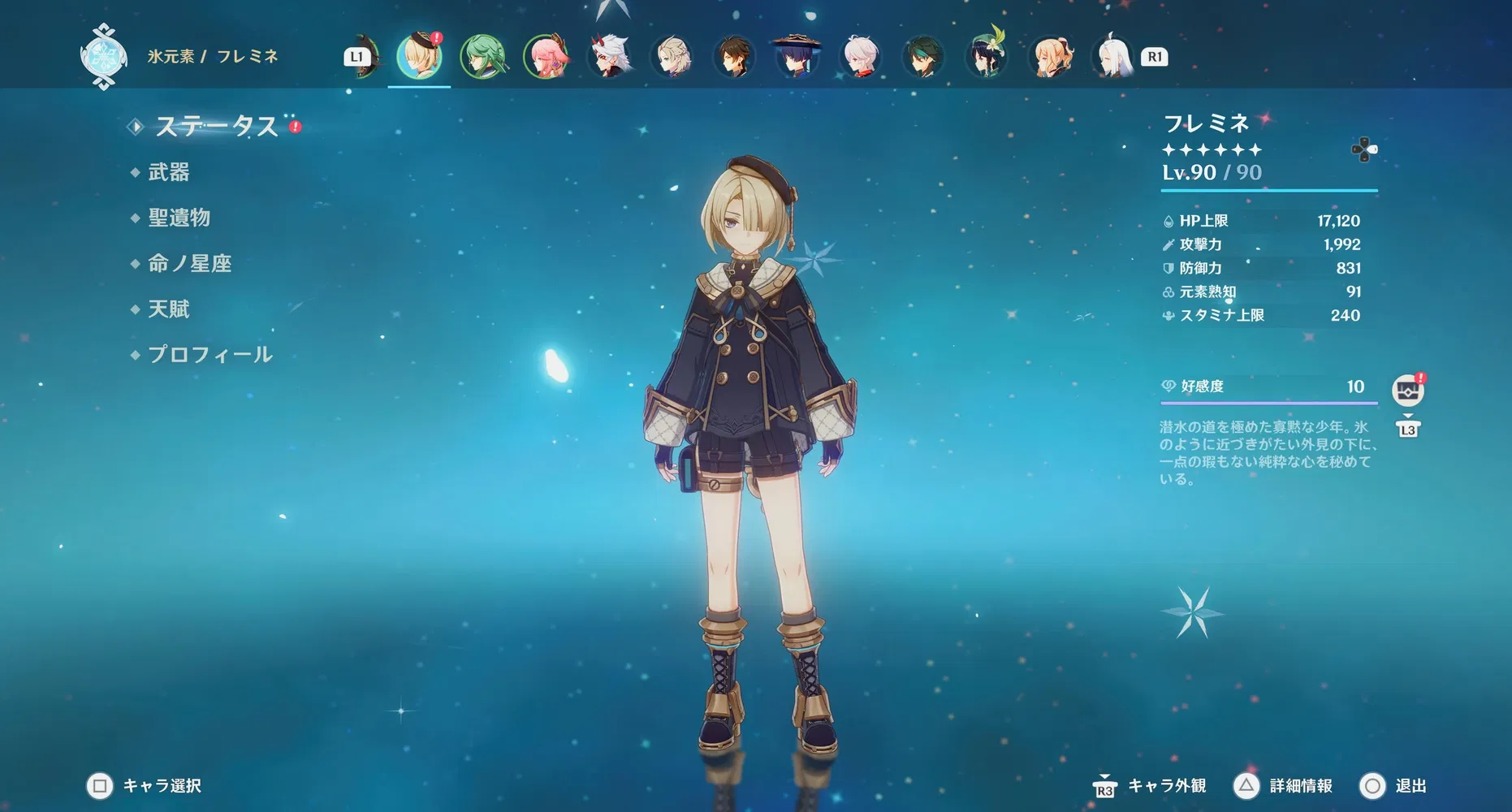Select the white-haired character with red streak
Viewport: 1512px width, 812px height.
click(861, 56)
